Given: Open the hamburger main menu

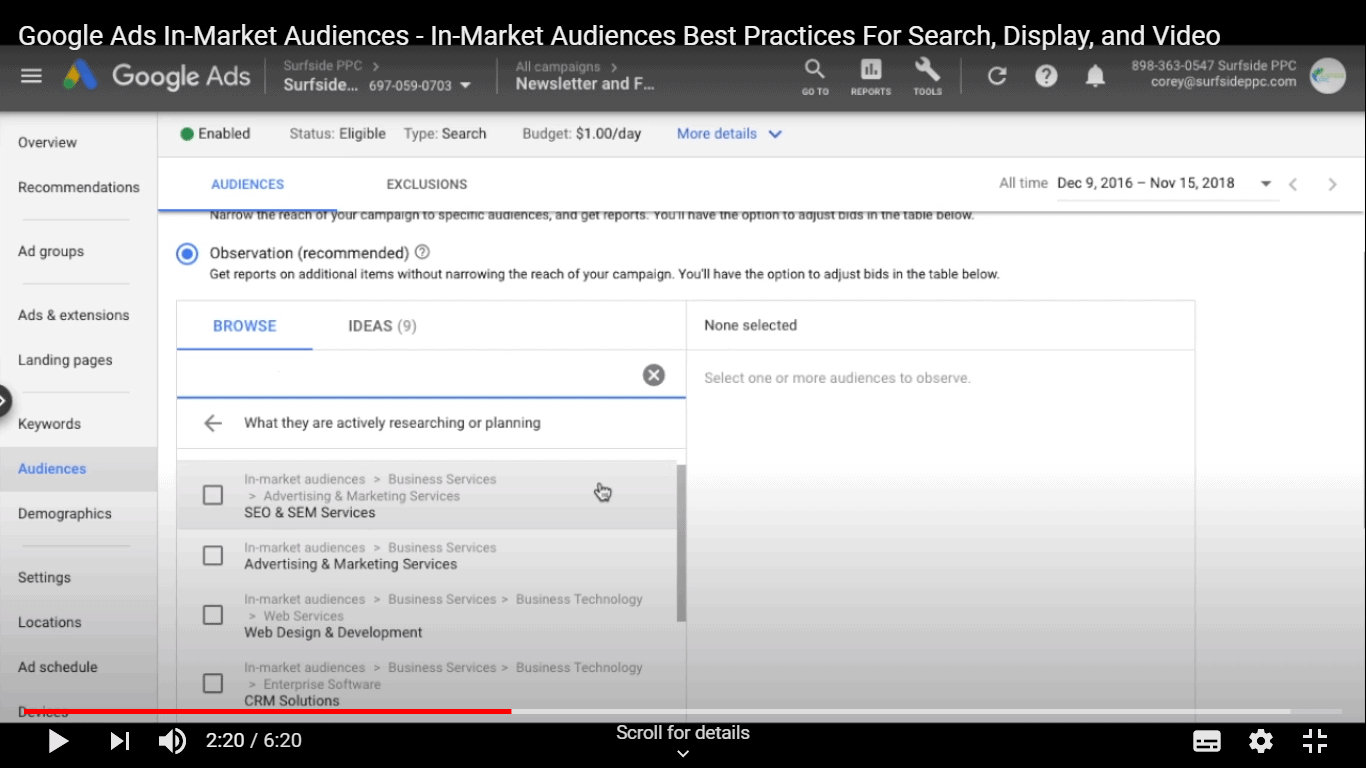Looking at the screenshot, I should pos(31,76).
